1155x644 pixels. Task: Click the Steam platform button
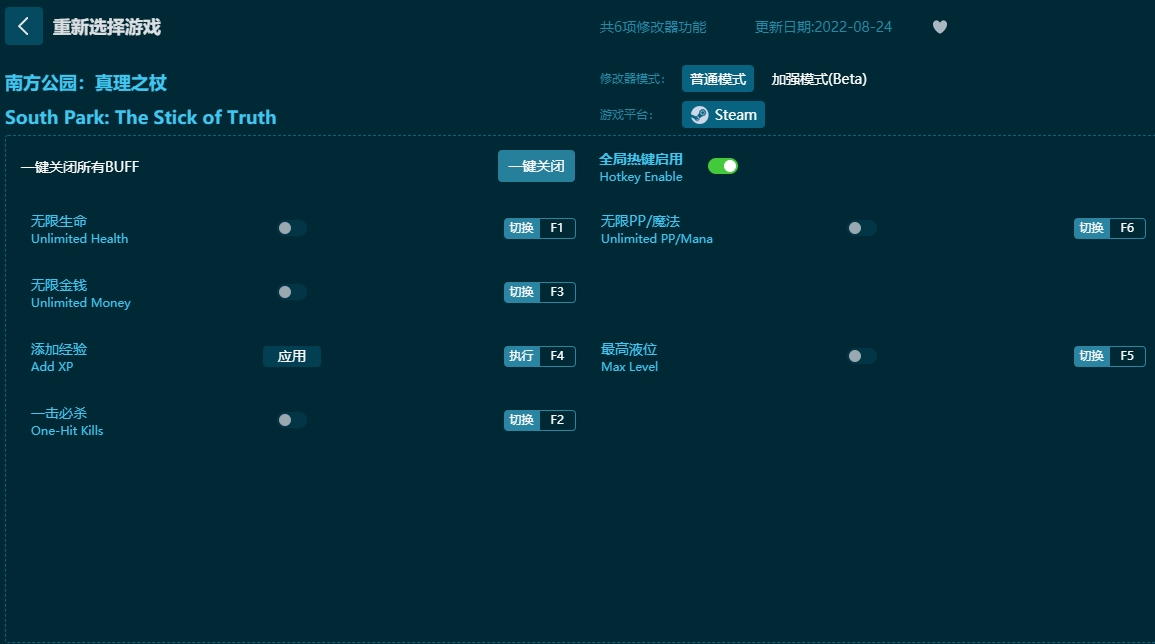723,114
